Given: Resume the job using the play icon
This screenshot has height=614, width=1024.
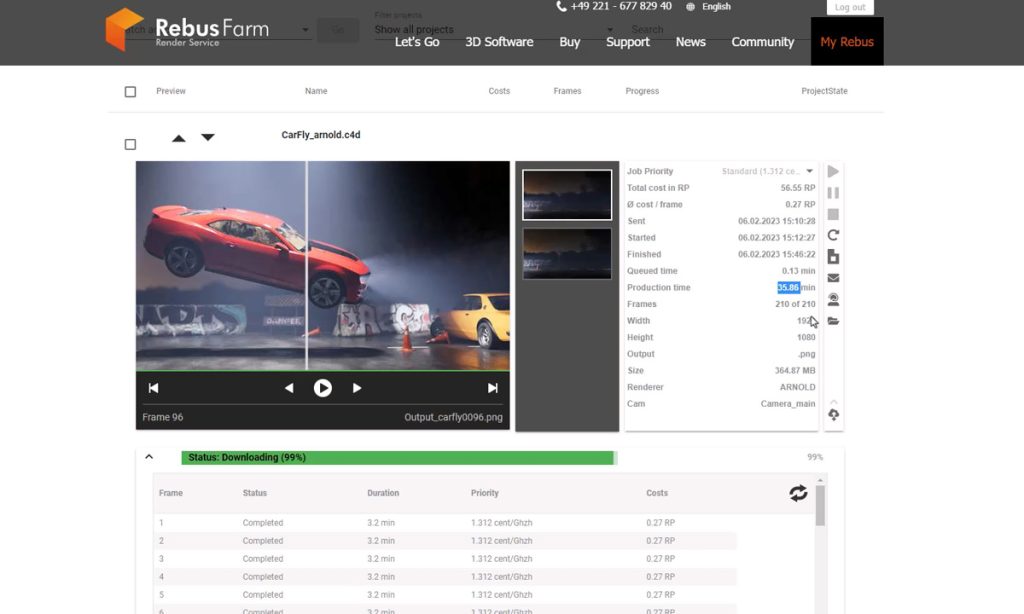Looking at the screenshot, I should click(833, 172).
